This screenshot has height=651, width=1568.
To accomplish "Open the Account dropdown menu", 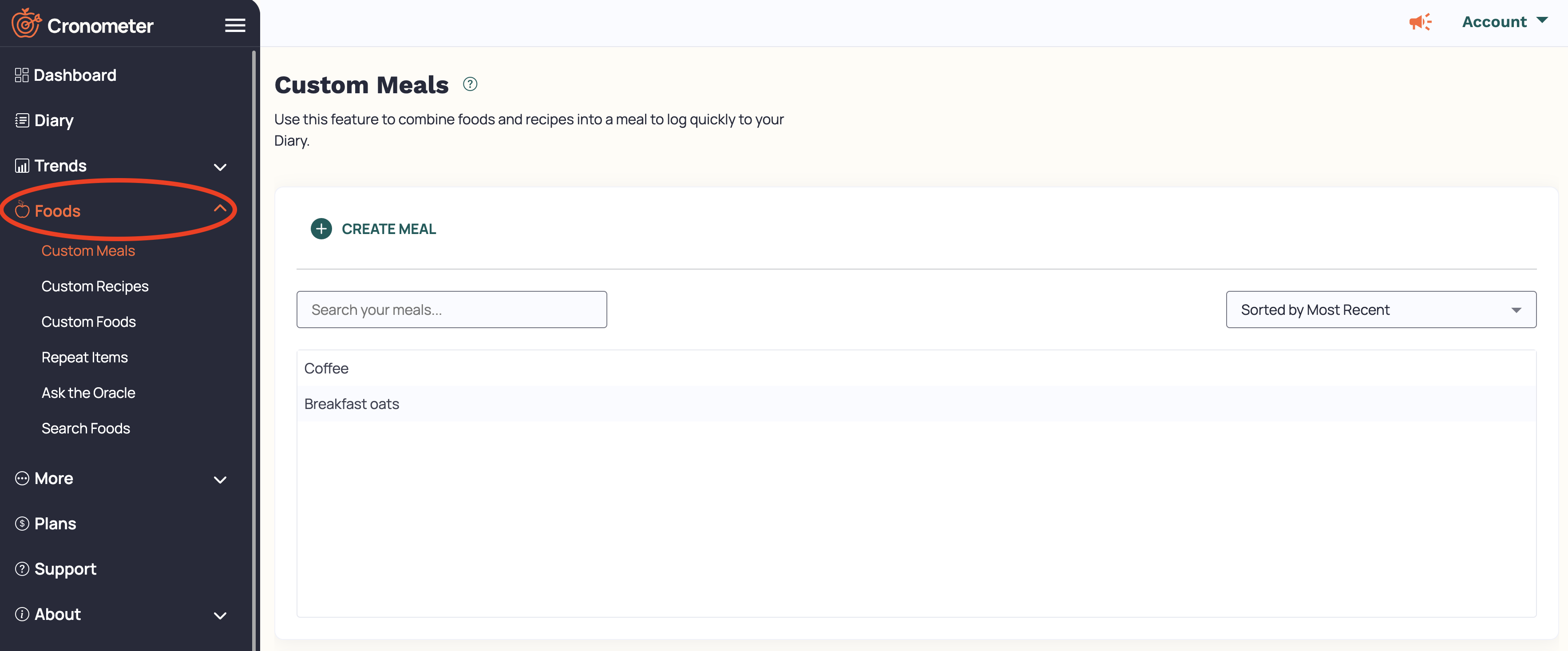I will tap(1505, 22).
